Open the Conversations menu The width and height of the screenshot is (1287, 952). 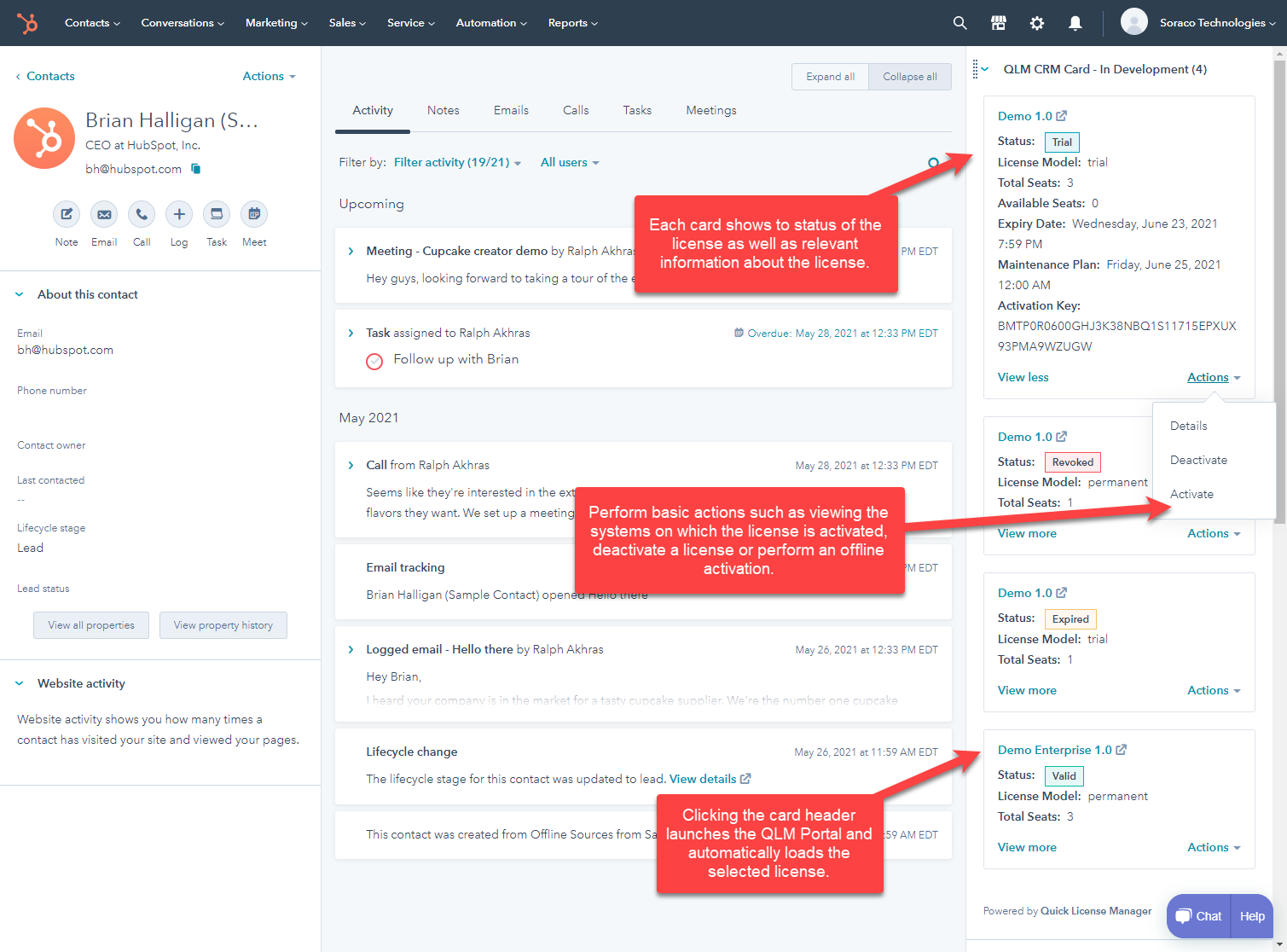[183, 23]
